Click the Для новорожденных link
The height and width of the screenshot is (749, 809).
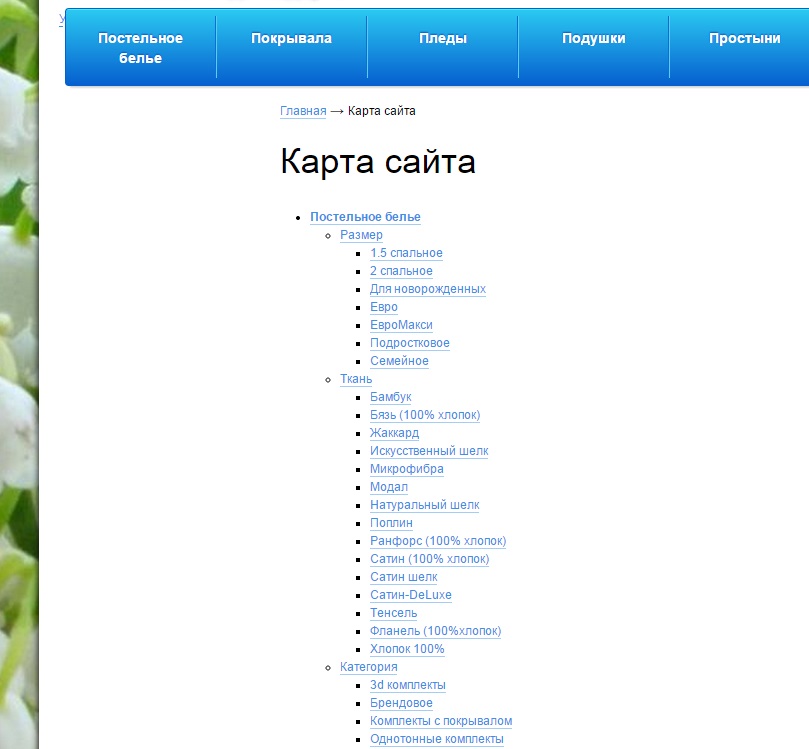(x=426, y=289)
